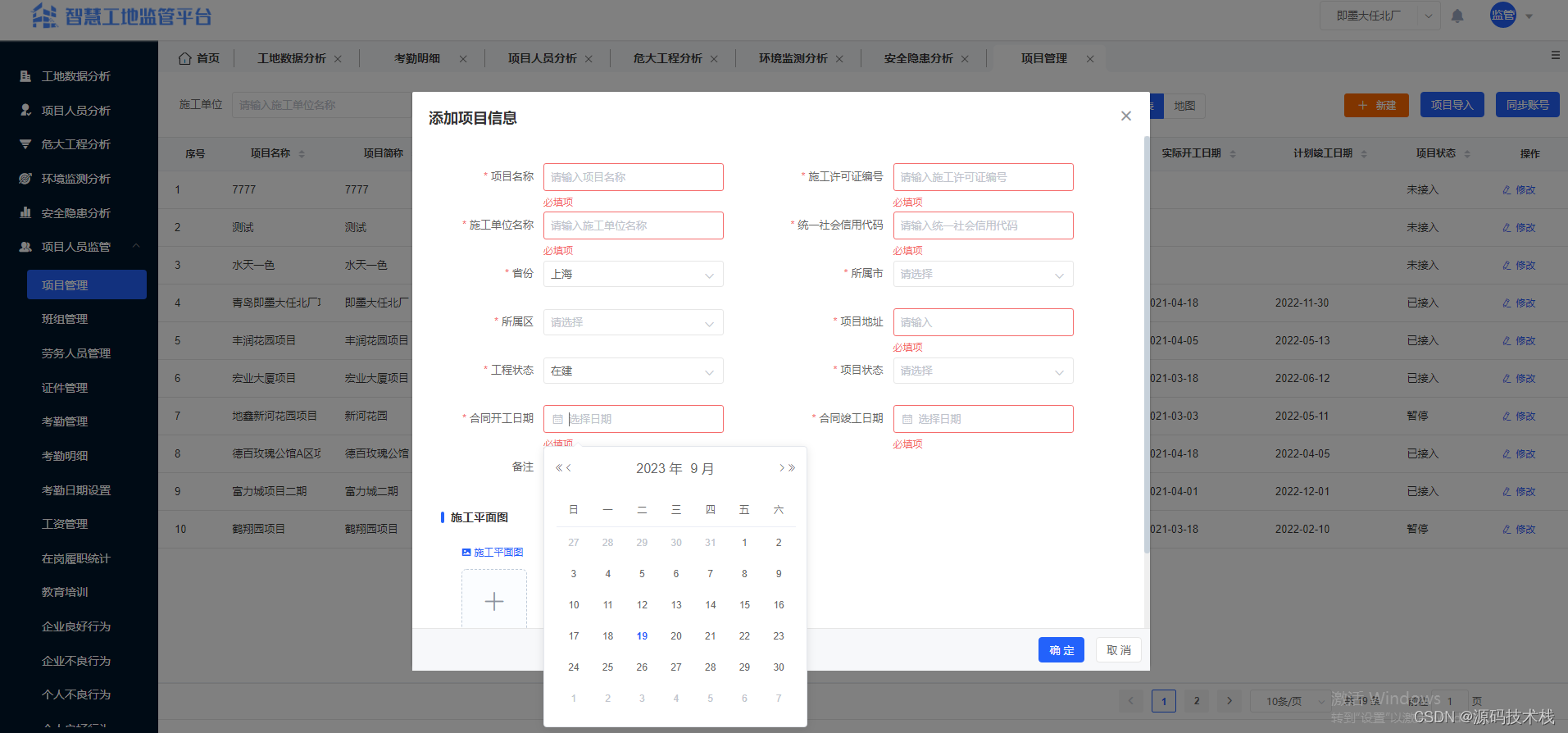Click the 同步账号 button

point(1527,105)
